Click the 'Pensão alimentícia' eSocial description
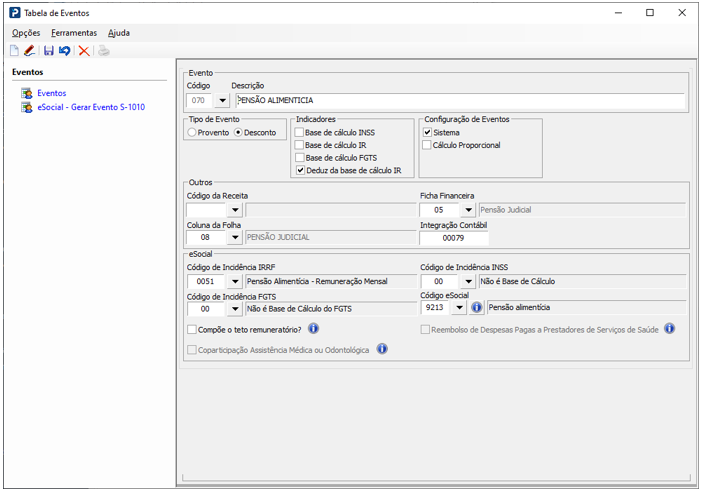702x490 pixels. (x=519, y=307)
